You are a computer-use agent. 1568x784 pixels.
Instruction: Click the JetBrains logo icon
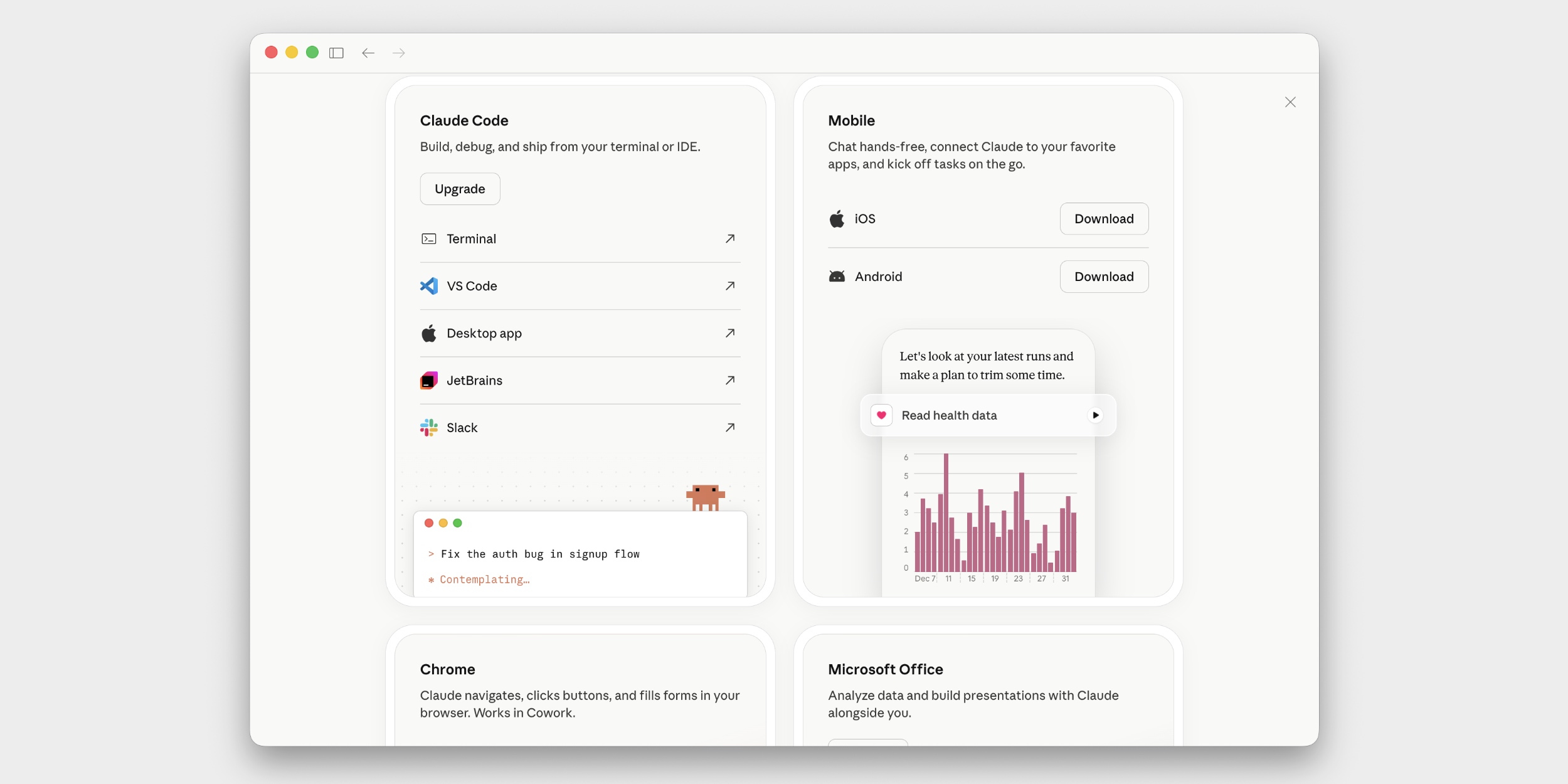tap(429, 381)
